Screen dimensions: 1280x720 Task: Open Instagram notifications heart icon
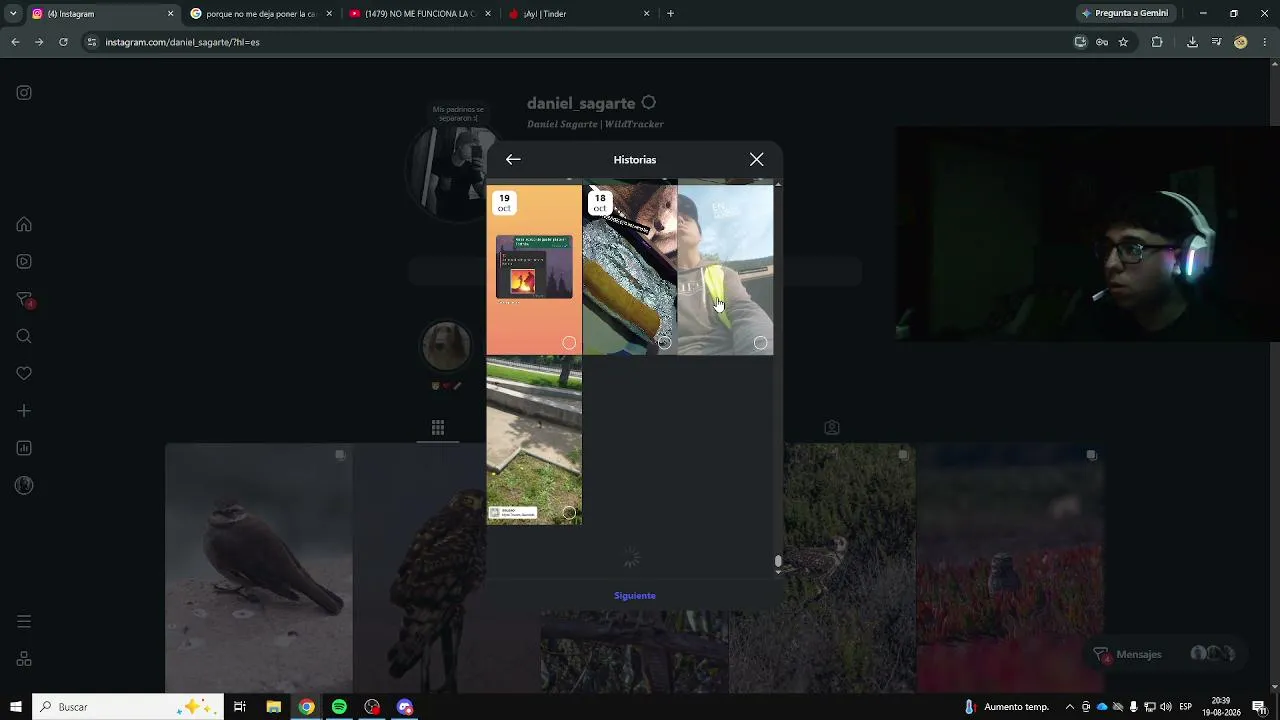[x=24, y=374]
